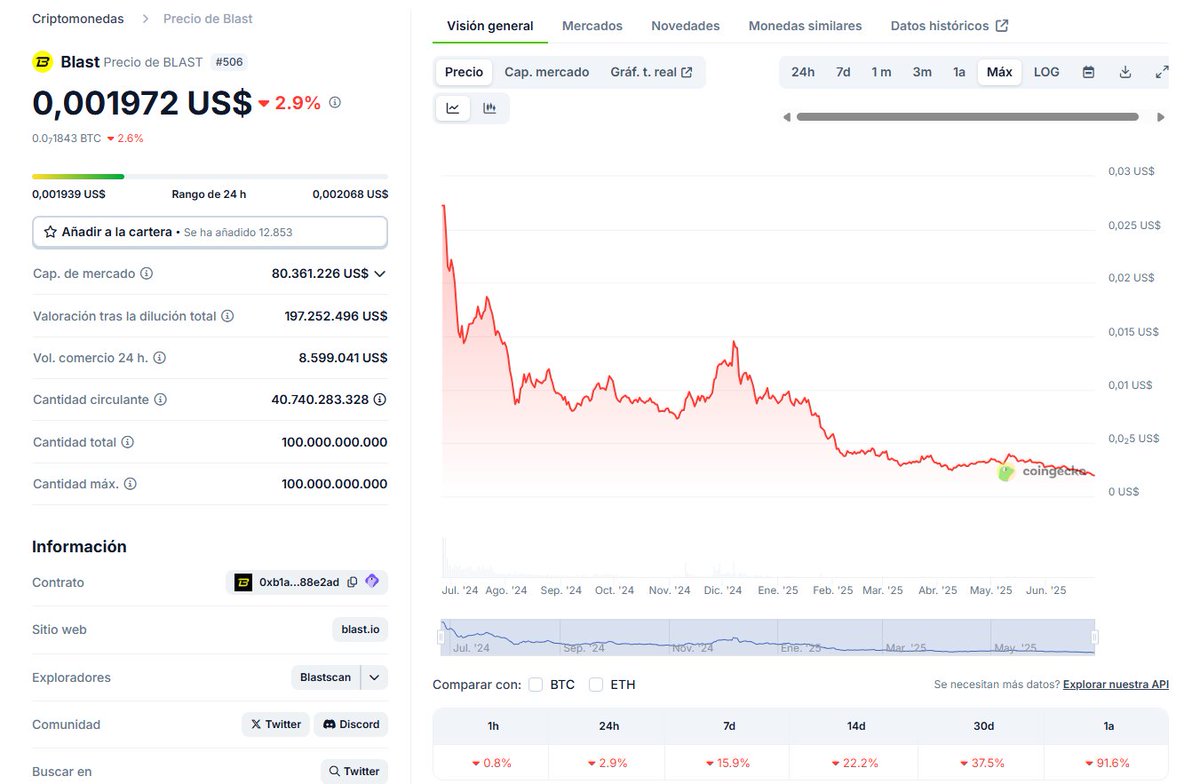Toggle LOG scale on chart
Image resolution: width=1200 pixels, height=784 pixels.
click(x=1047, y=72)
